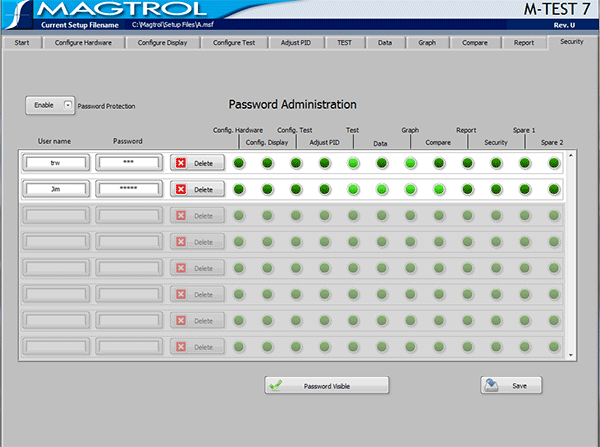Click the red X delete icon for user Jim
This screenshot has width=600, height=447.
[181, 189]
